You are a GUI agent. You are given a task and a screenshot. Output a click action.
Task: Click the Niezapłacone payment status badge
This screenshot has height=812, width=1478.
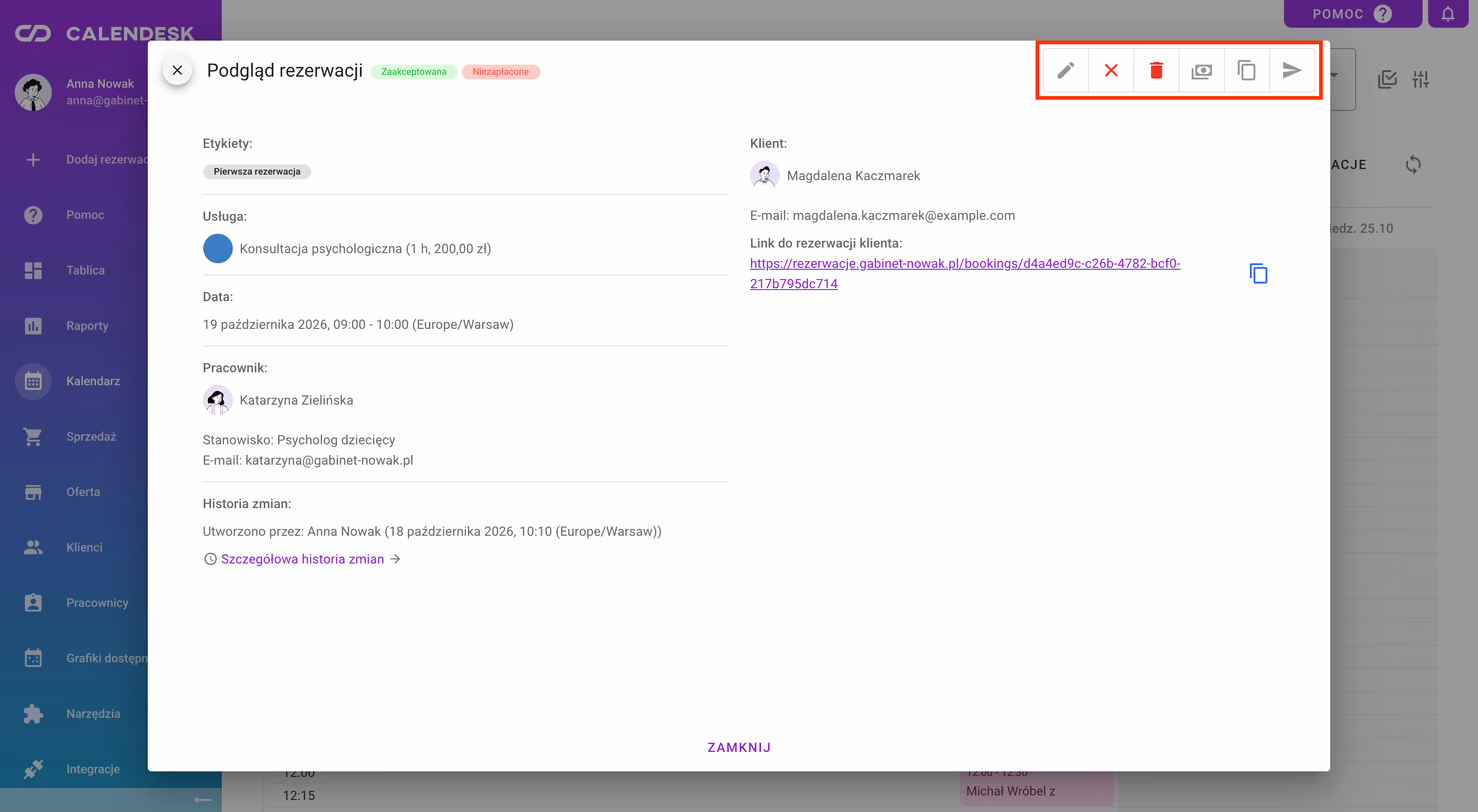point(501,72)
